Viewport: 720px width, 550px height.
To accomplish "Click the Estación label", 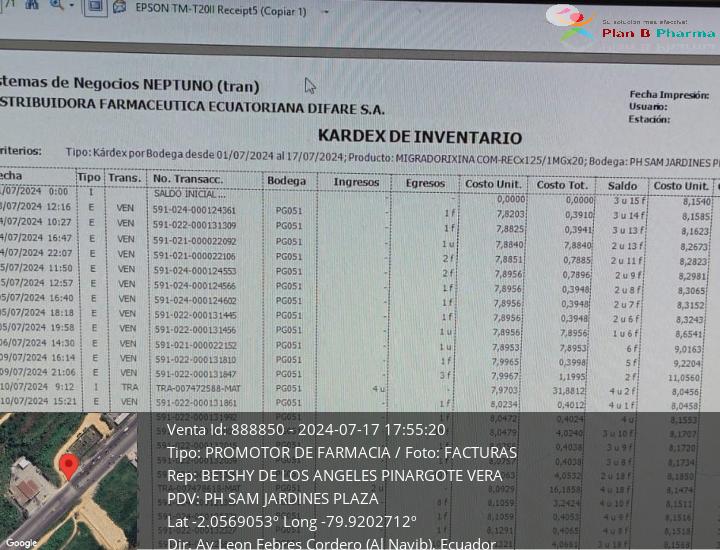I will 649,119.
